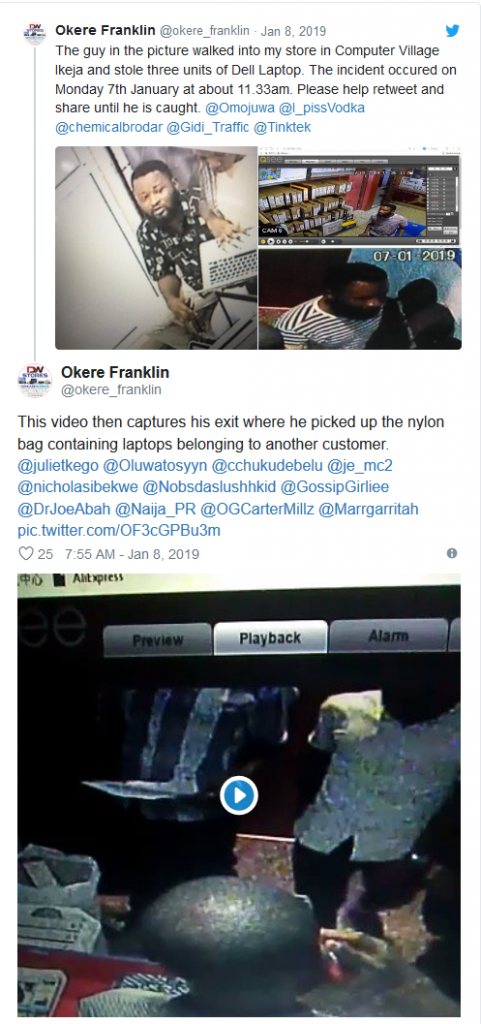Click the Jan 8, 2019 date on first tweet
The image size is (481, 1024).
coord(293,31)
